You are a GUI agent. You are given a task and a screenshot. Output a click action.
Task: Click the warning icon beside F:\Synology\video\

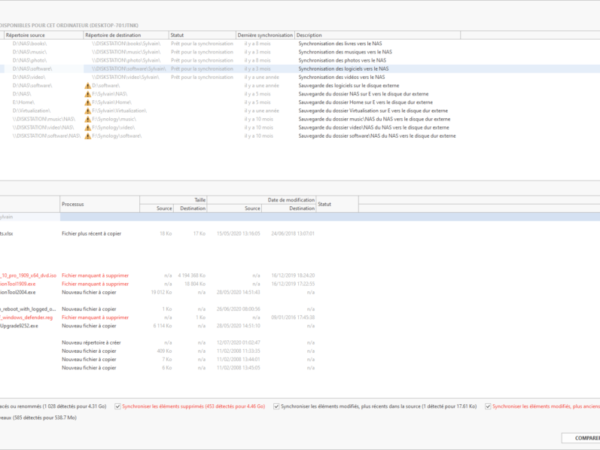pyautogui.click(x=88, y=127)
